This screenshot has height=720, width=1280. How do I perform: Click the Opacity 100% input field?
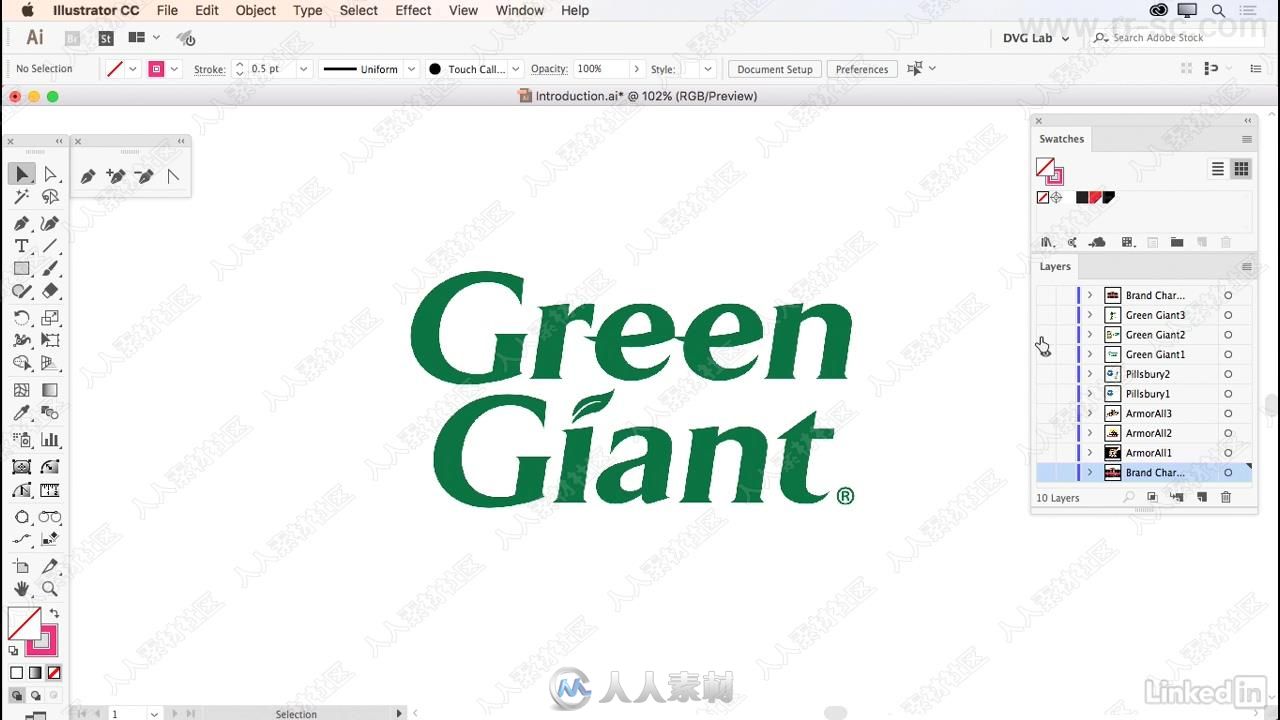click(x=600, y=69)
